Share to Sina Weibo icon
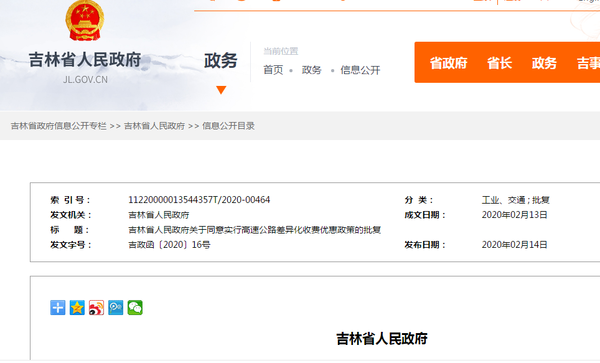 click(96, 308)
